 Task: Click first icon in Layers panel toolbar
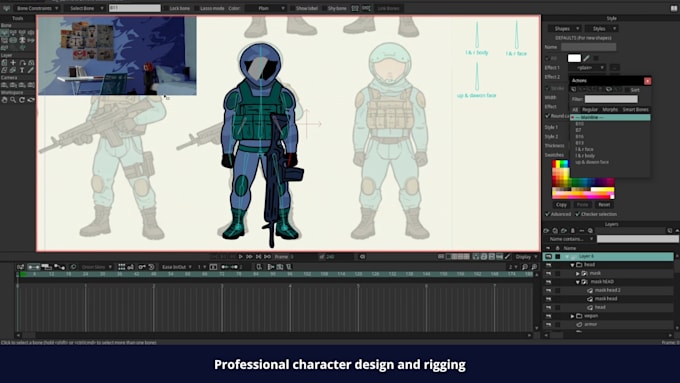point(546,231)
